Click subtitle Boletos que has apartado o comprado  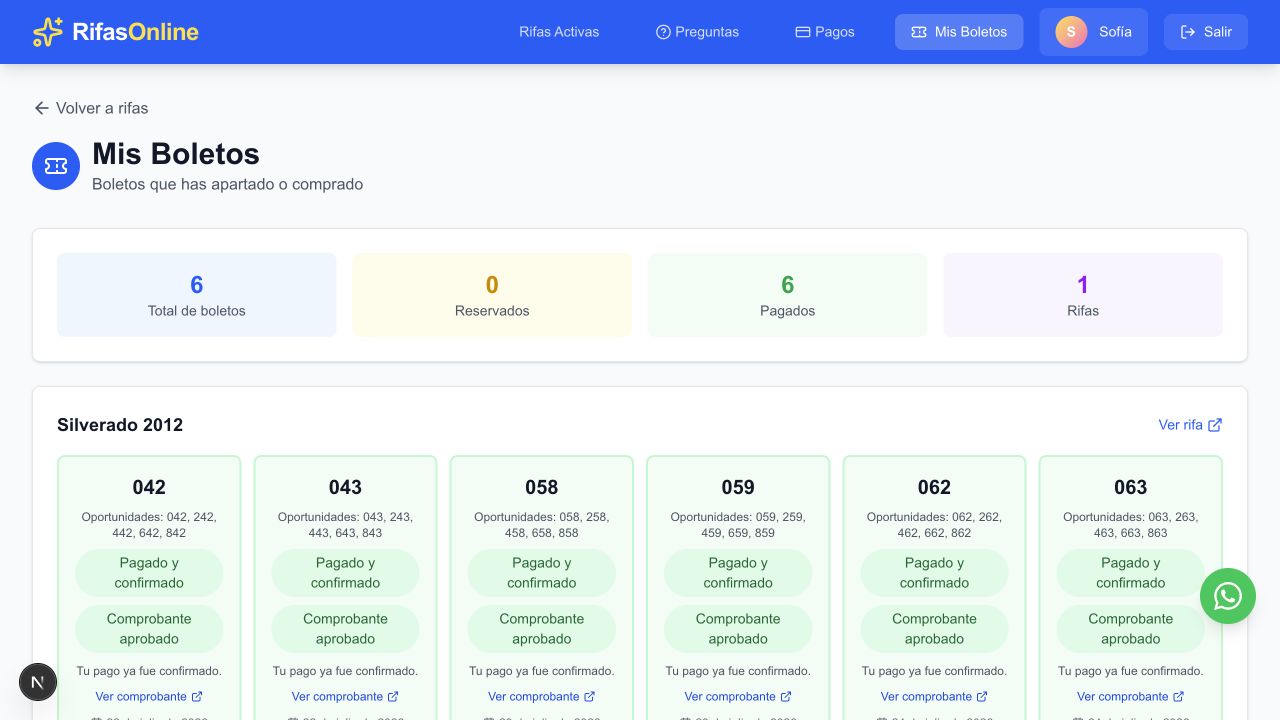click(x=227, y=184)
